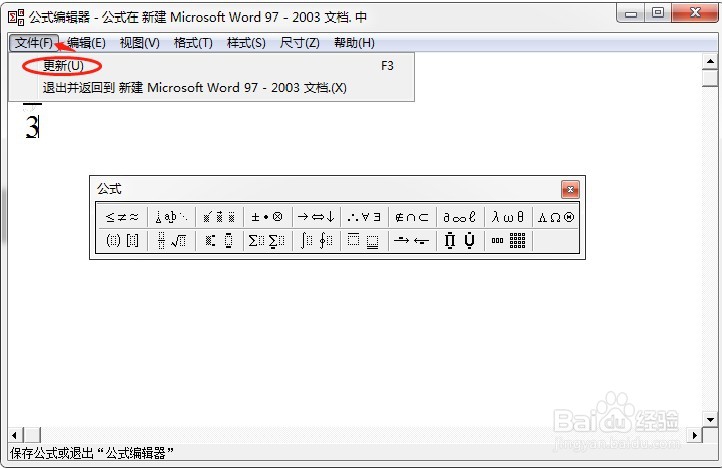The height and width of the screenshot is (469, 722).
Task: Open the subscript and superscript templates palette
Action: click(219, 240)
